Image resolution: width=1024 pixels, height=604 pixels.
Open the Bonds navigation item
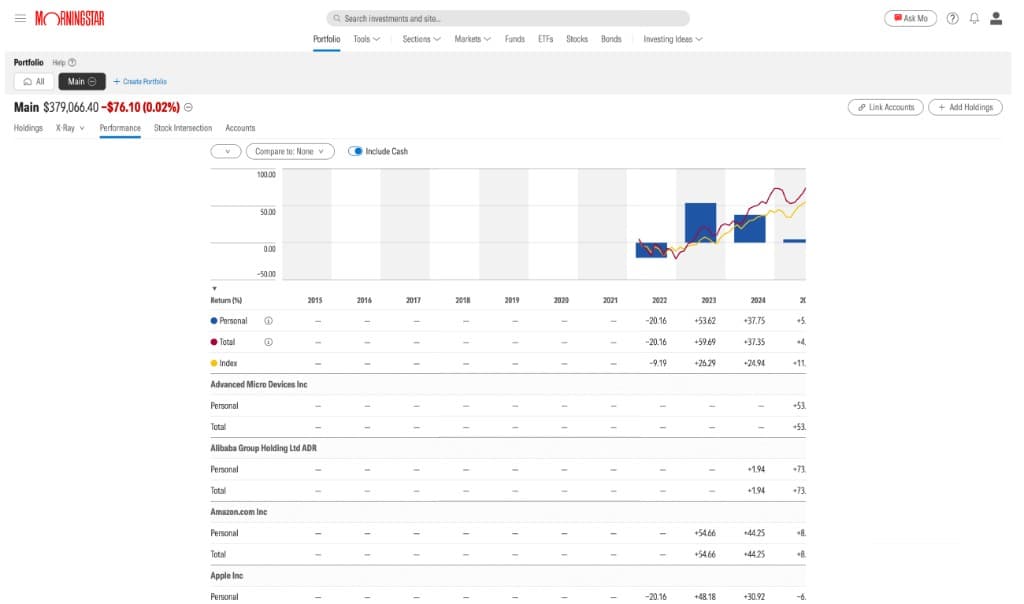click(611, 39)
